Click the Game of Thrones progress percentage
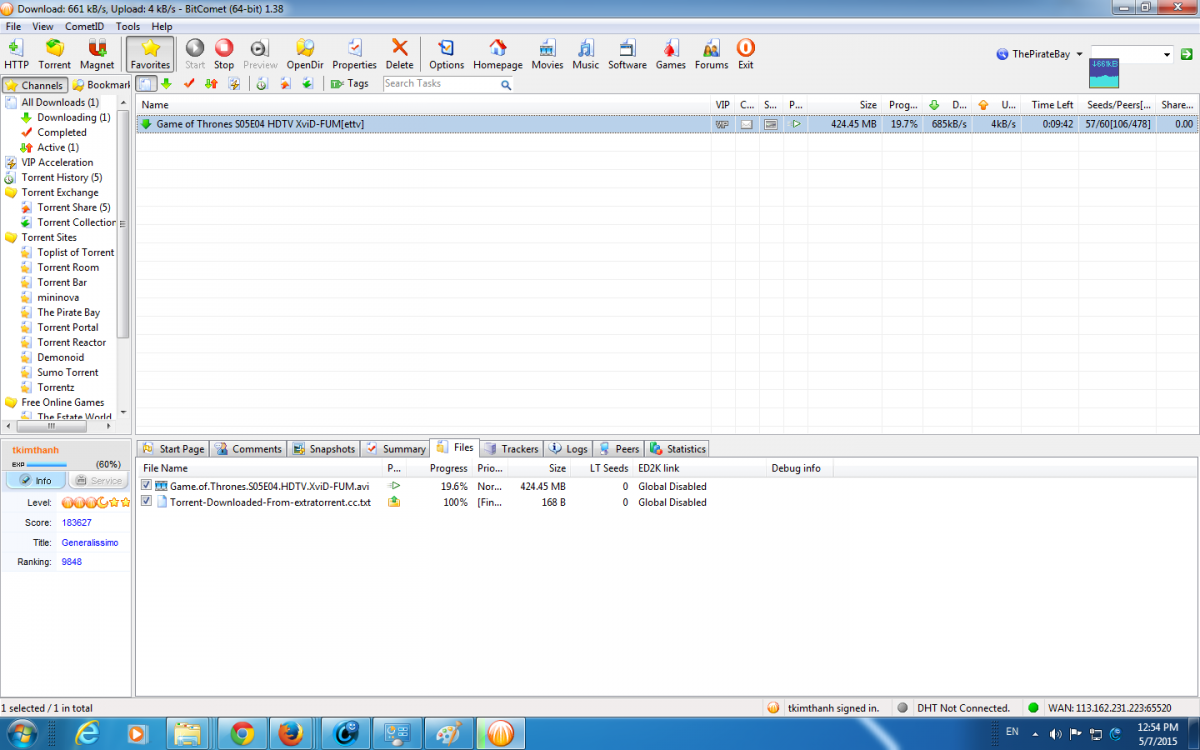 904,124
